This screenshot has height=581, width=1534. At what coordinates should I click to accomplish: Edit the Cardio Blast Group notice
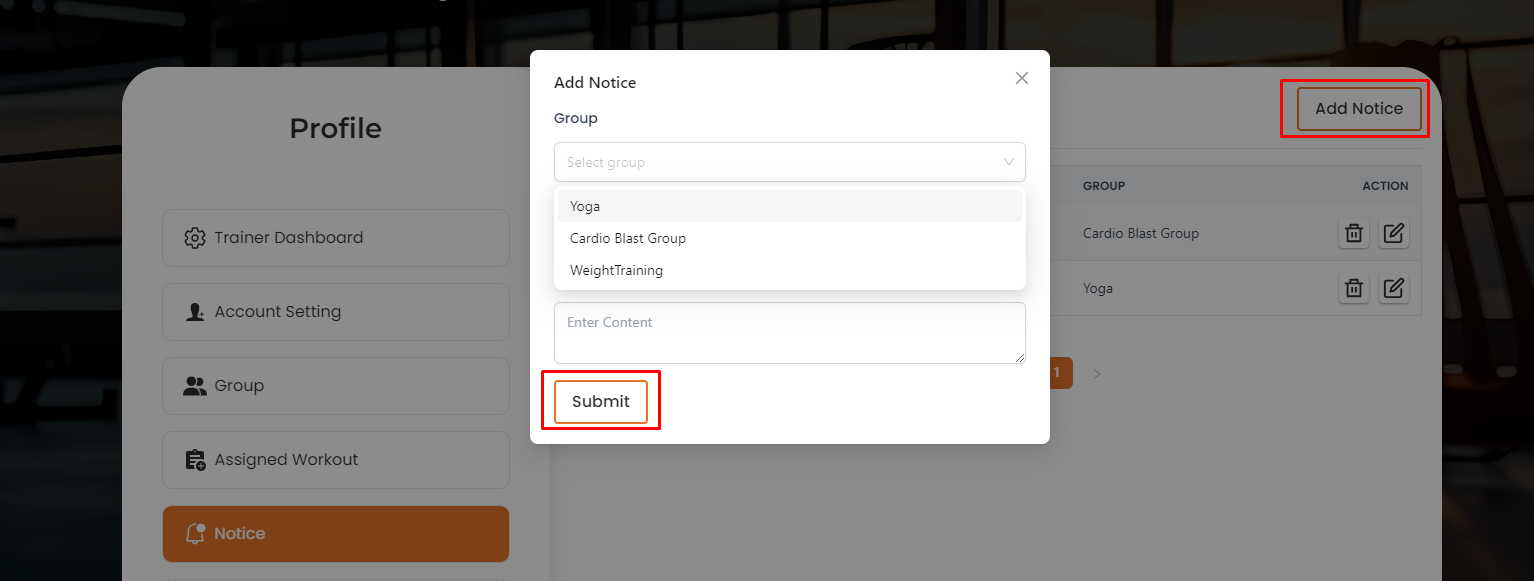coord(1393,234)
